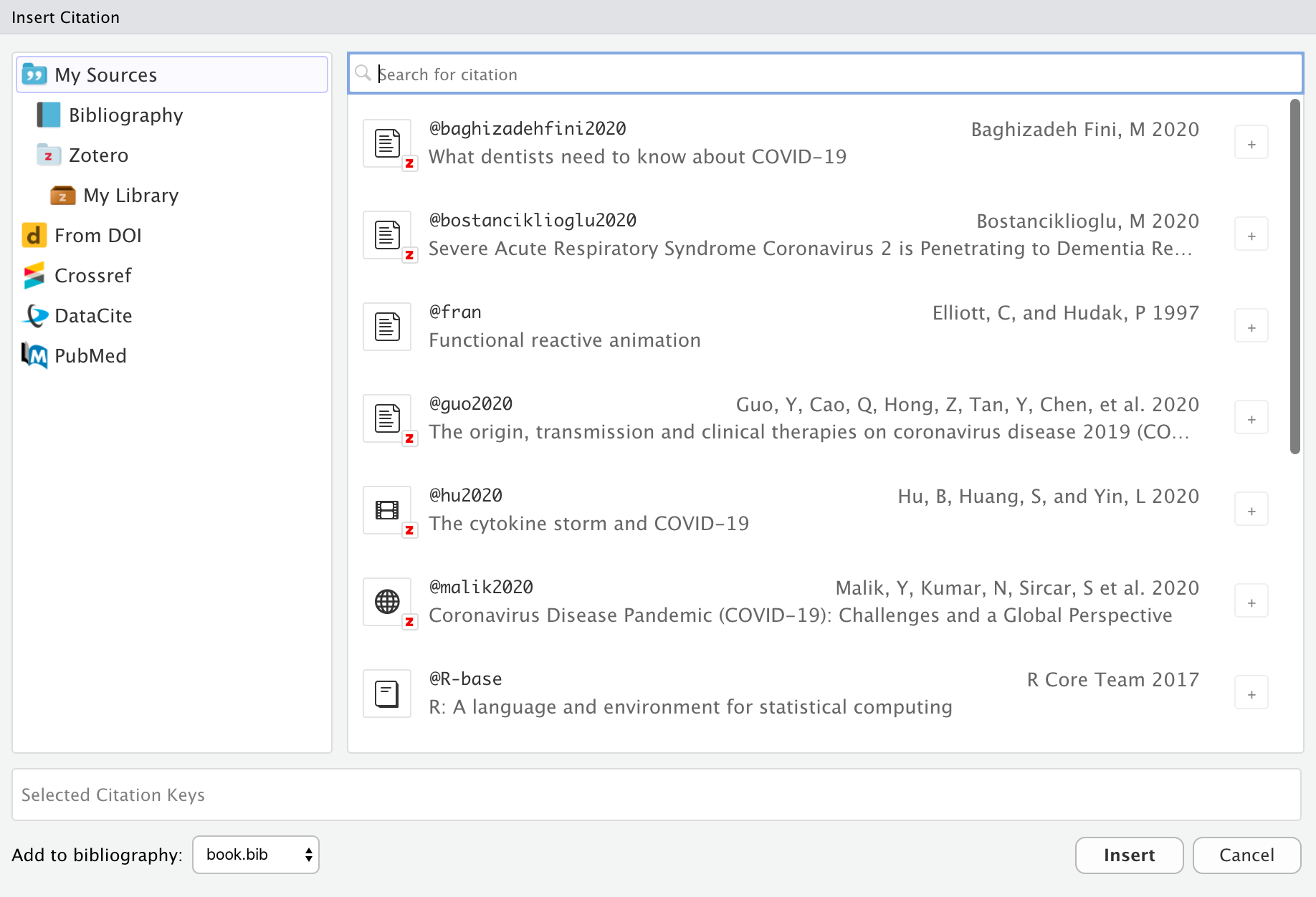The width and height of the screenshot is (1316, 897).
Task: Add @bostanciklioglu2020 with its plus button
Action: coord(1251,235)
